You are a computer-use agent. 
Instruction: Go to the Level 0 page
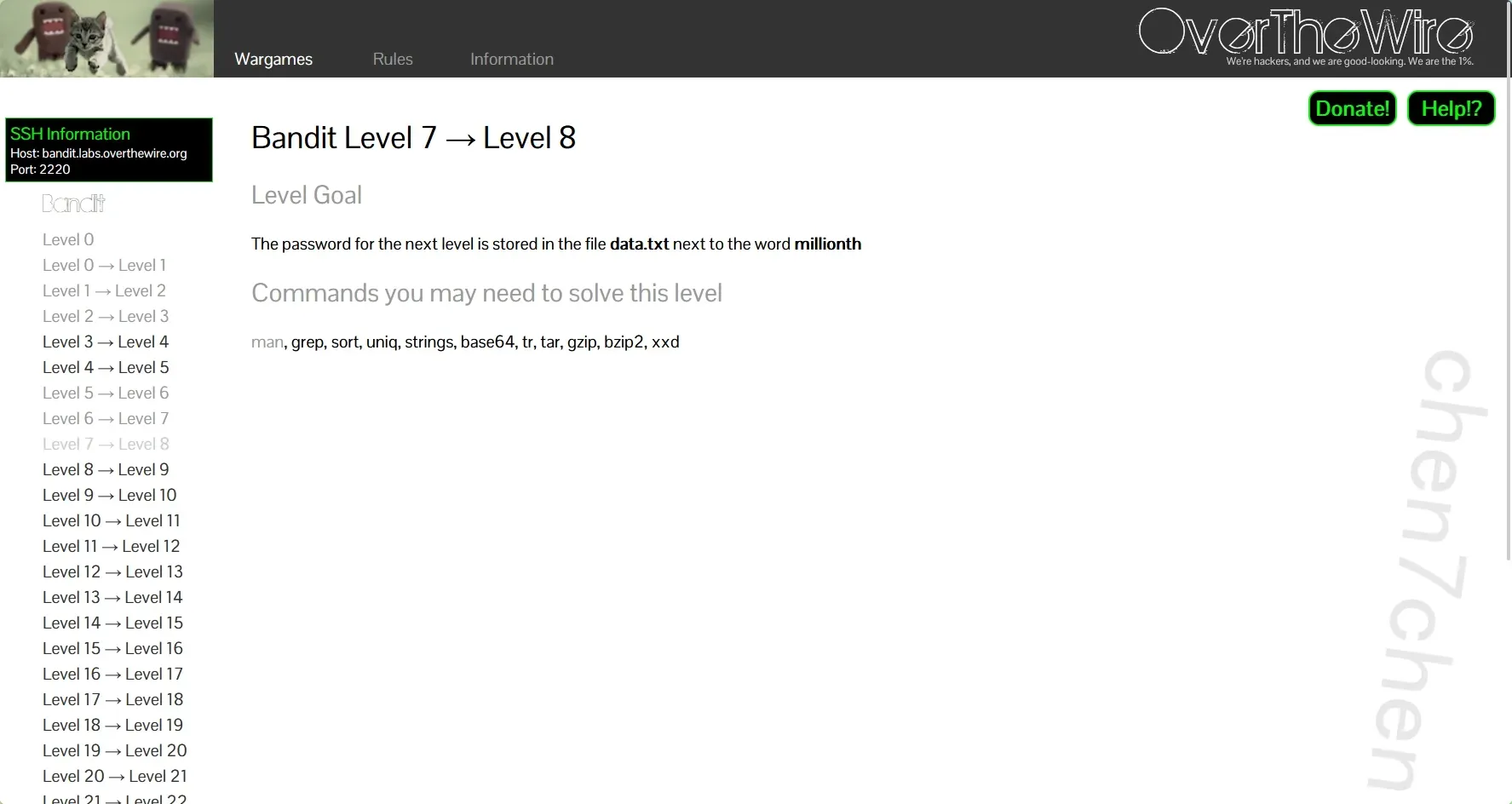pos(68,239)
